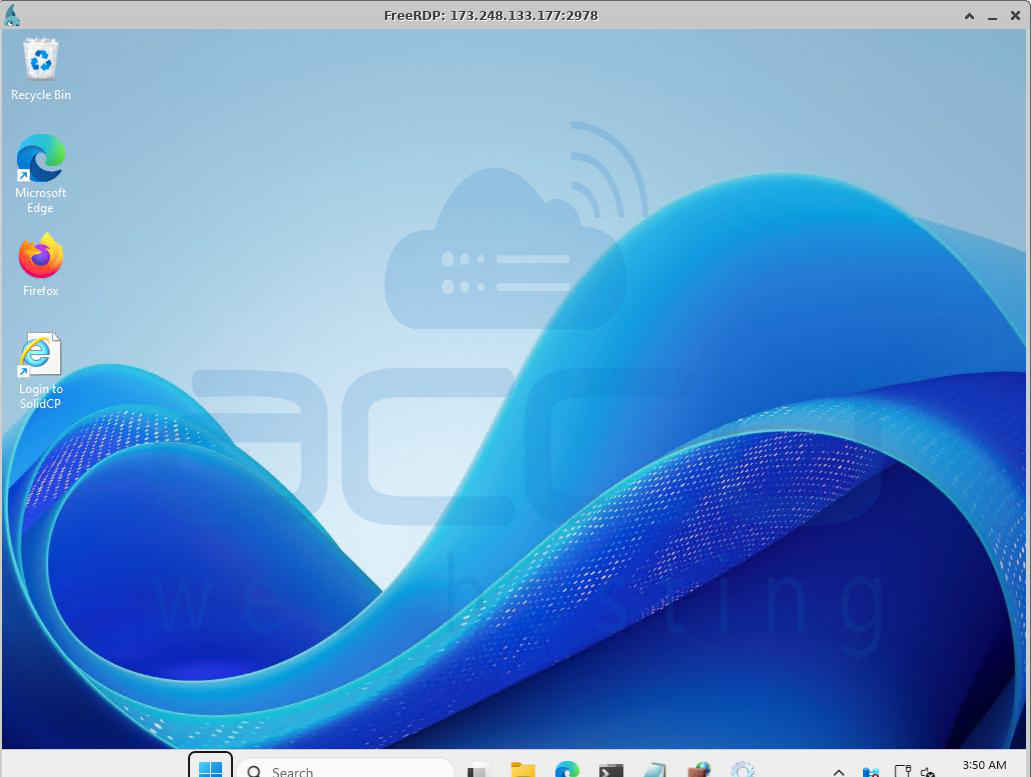The width and height of the screenshot is (1031, 777).
Task: Open File Explorer from the taskbar
Action: point(523,770)
